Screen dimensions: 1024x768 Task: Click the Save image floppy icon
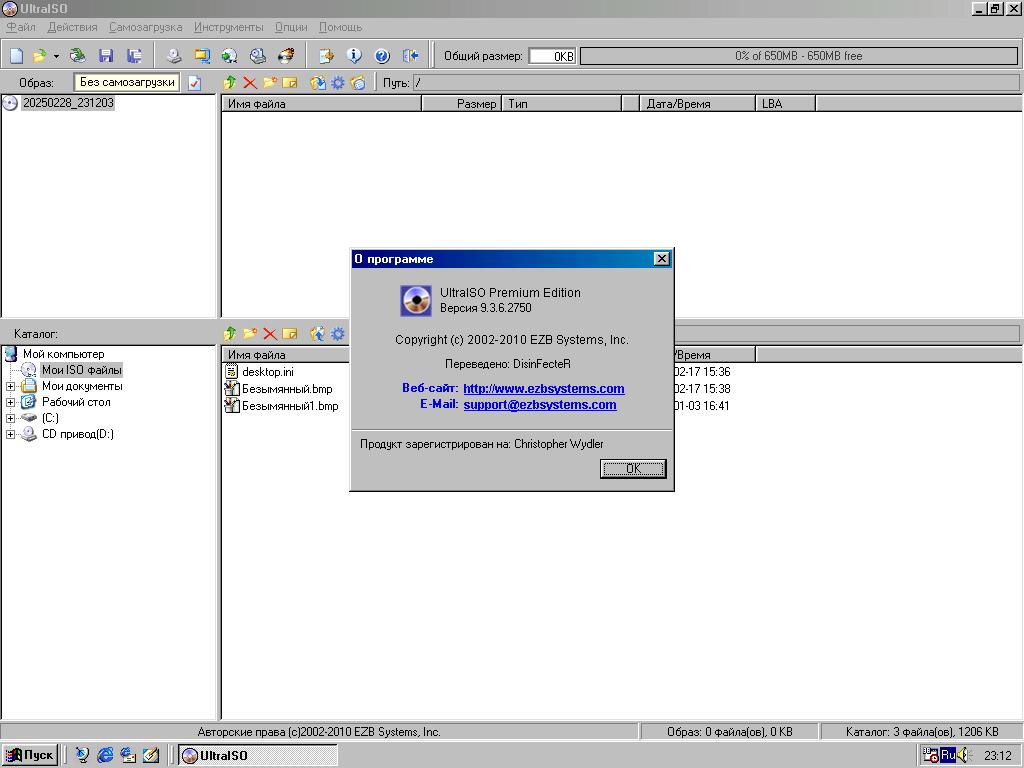[x=106, y=56]
